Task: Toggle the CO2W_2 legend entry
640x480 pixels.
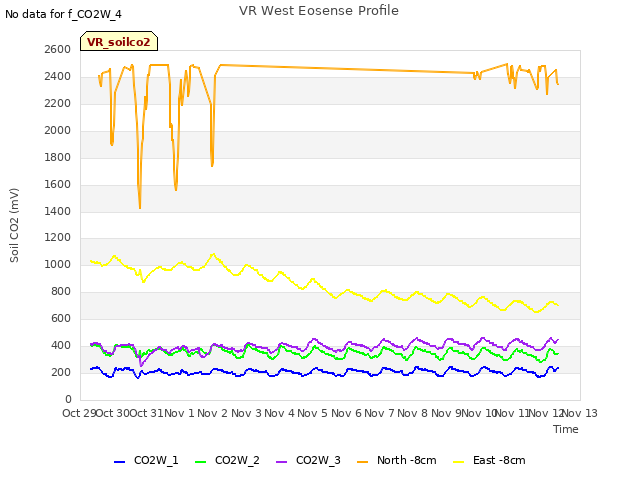Action: [227, 460]
